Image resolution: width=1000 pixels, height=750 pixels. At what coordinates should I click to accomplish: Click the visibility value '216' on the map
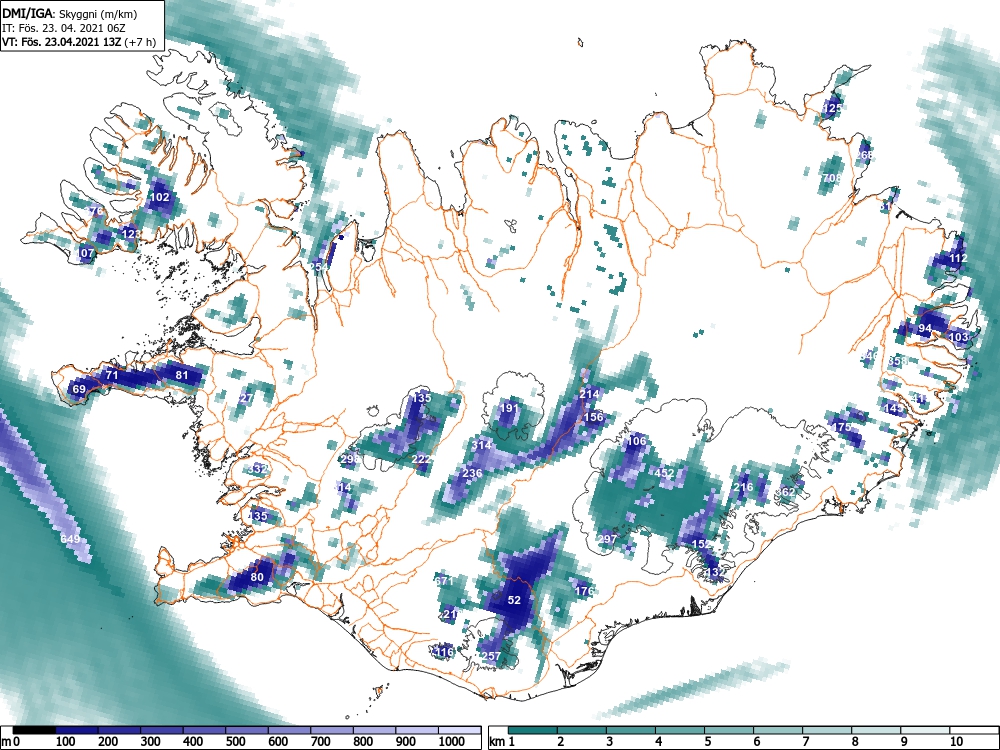point(743,487)
